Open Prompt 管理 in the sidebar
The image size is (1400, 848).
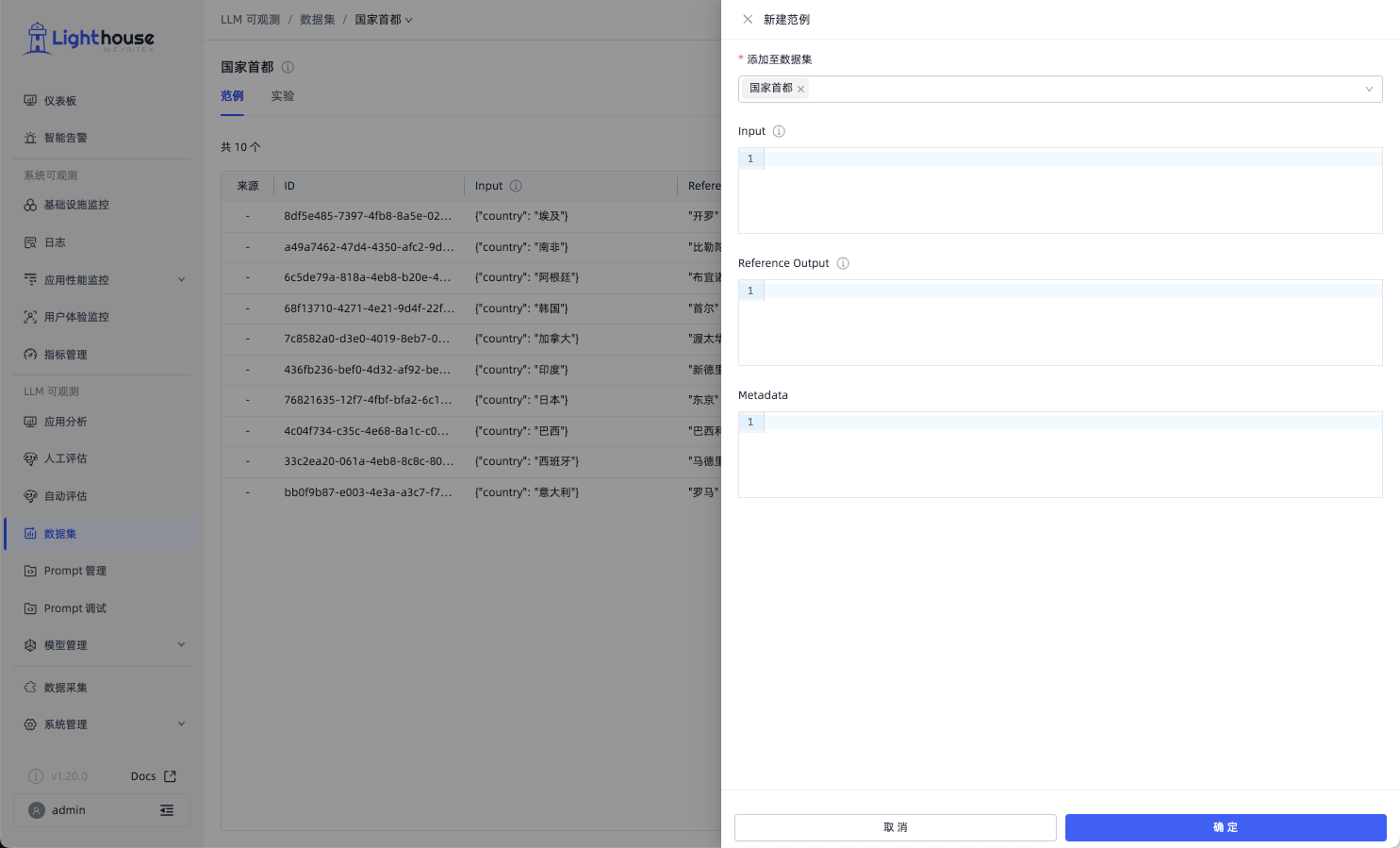102,571
